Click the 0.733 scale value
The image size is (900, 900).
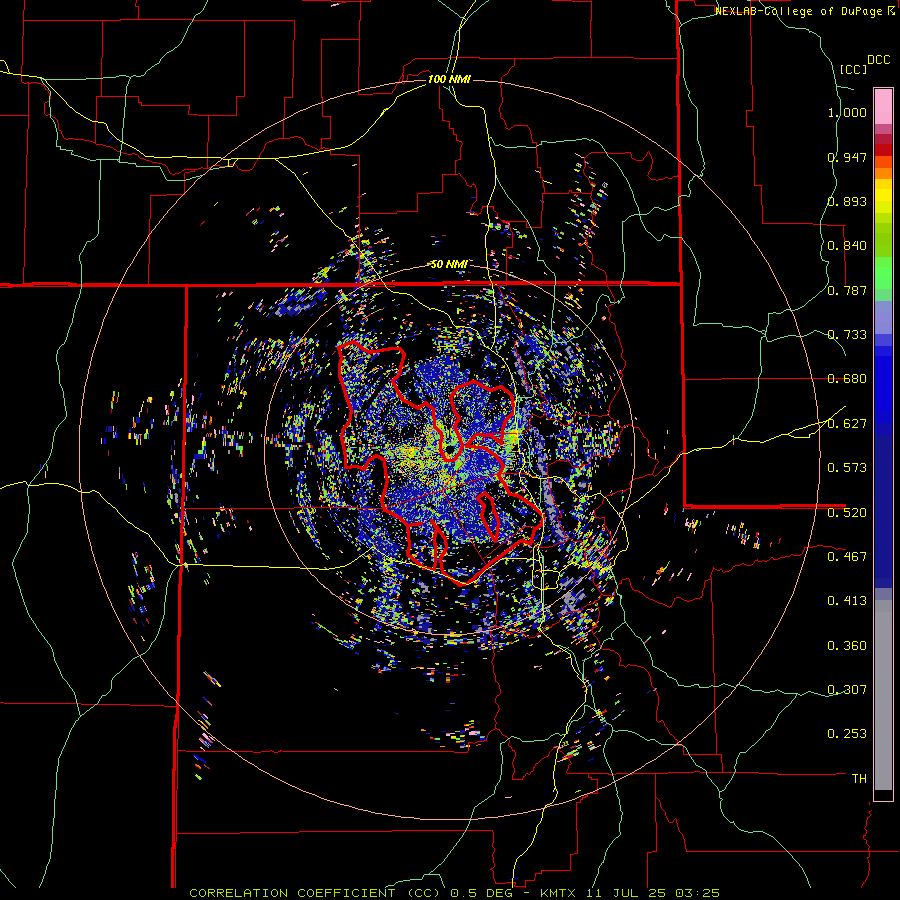(x=847, y=334)
